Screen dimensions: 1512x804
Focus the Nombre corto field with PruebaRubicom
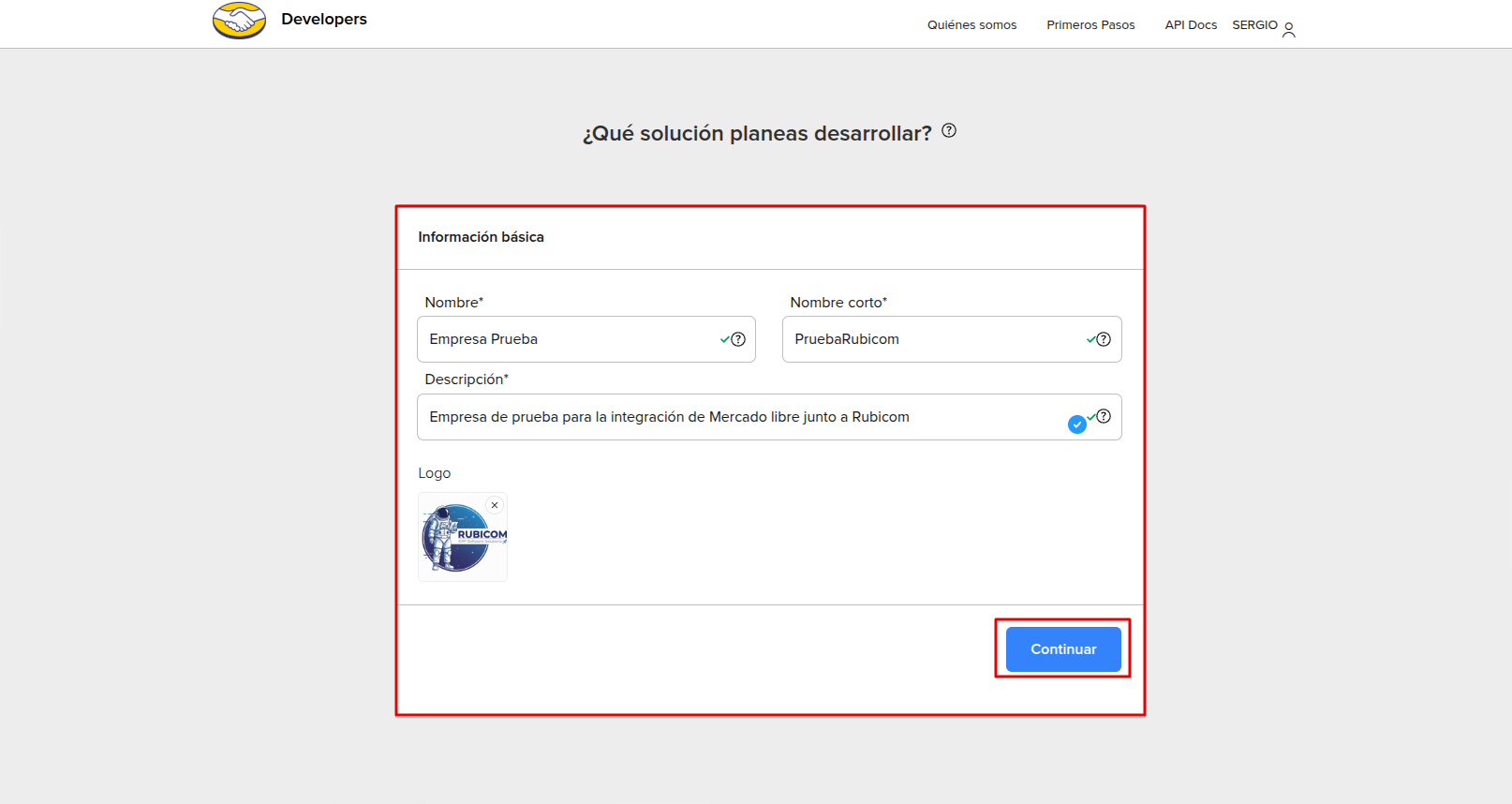point(927,339)
